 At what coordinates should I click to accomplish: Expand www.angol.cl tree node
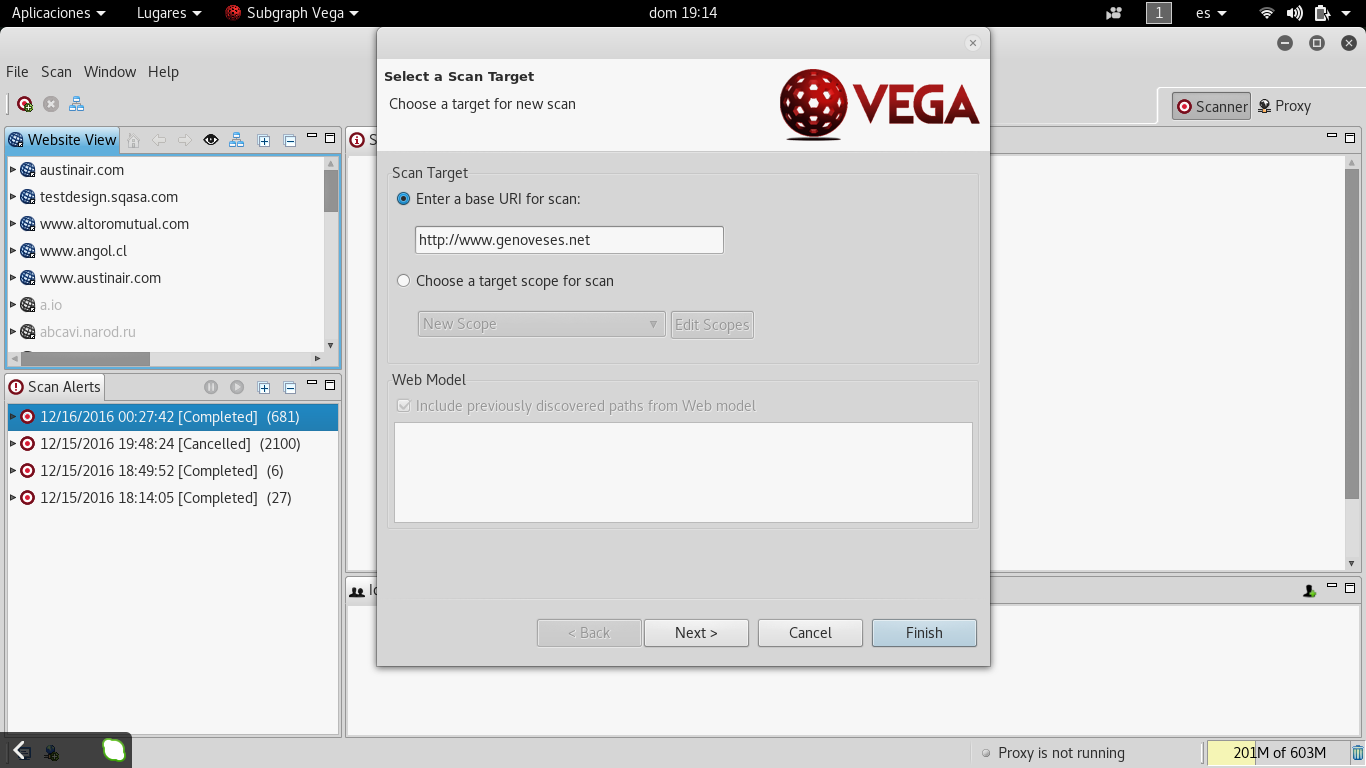click(13, 251)
